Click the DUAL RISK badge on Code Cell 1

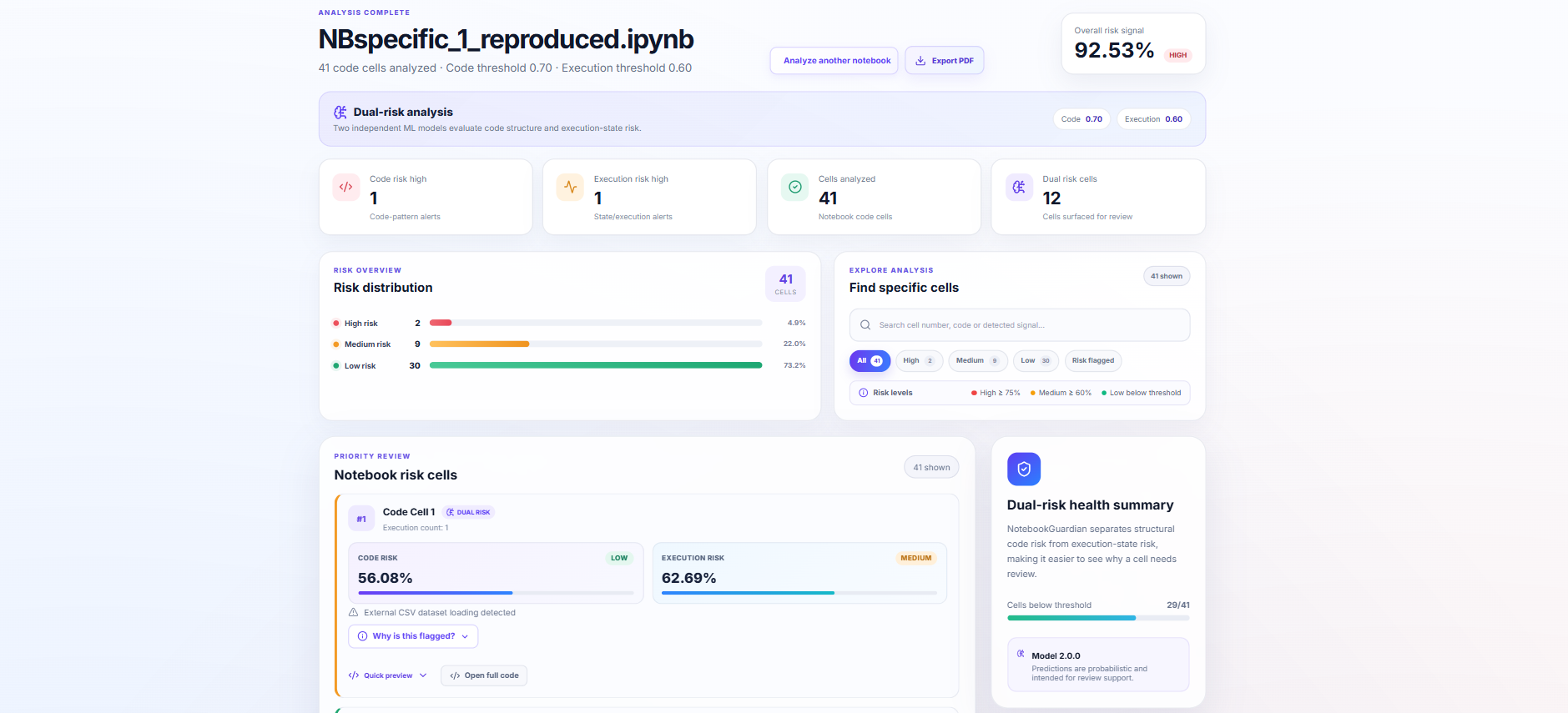[468, 512]
